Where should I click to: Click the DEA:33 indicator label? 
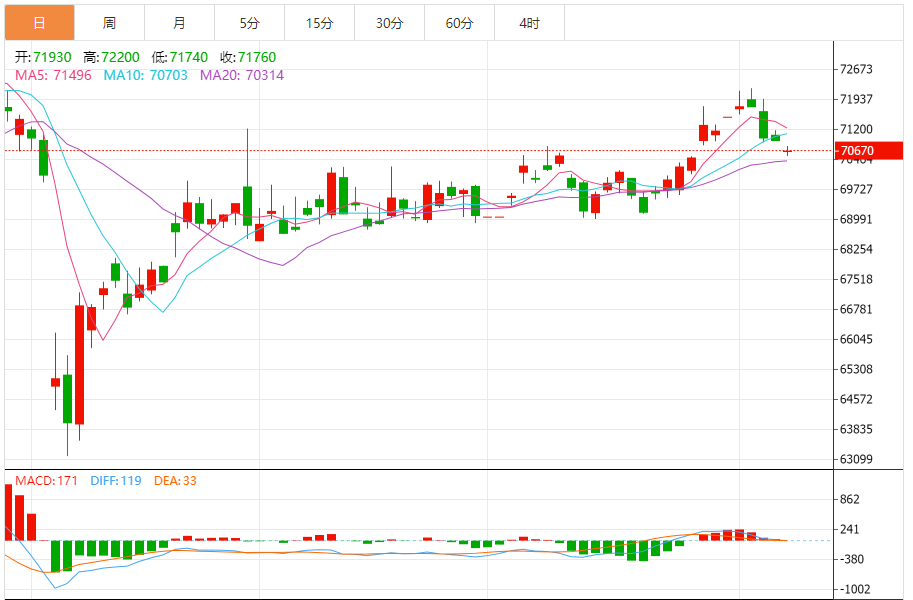click(x=175, y=481)
